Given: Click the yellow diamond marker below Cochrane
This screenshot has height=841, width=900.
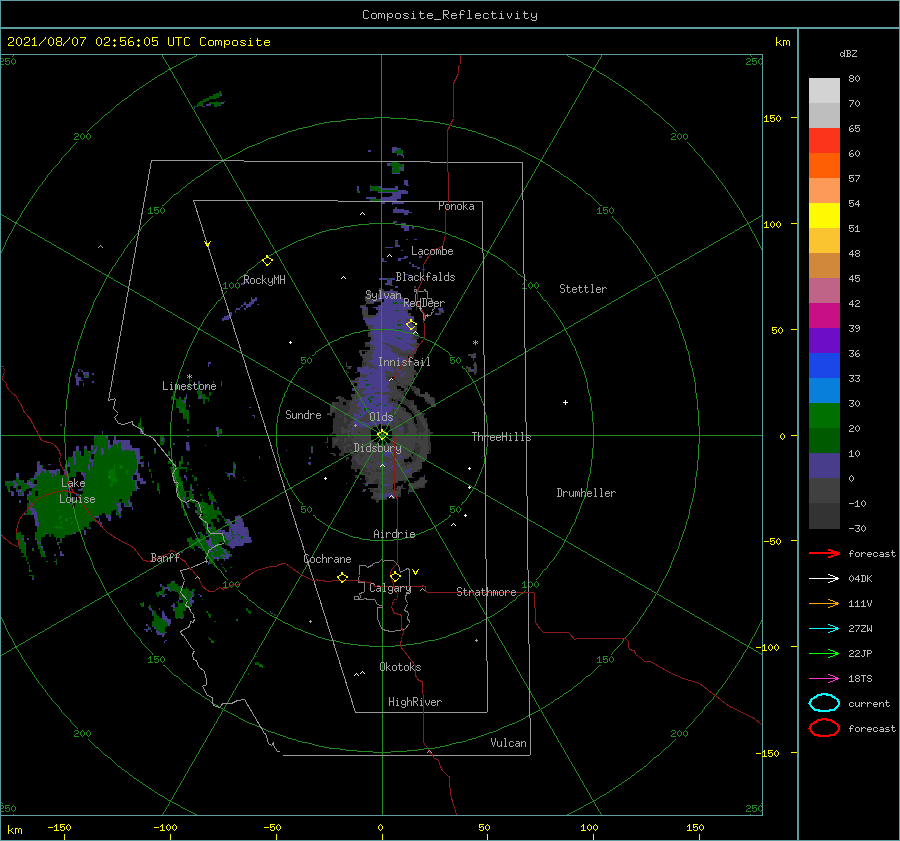Looking at the screenshot, I should (x=342, y=577).
